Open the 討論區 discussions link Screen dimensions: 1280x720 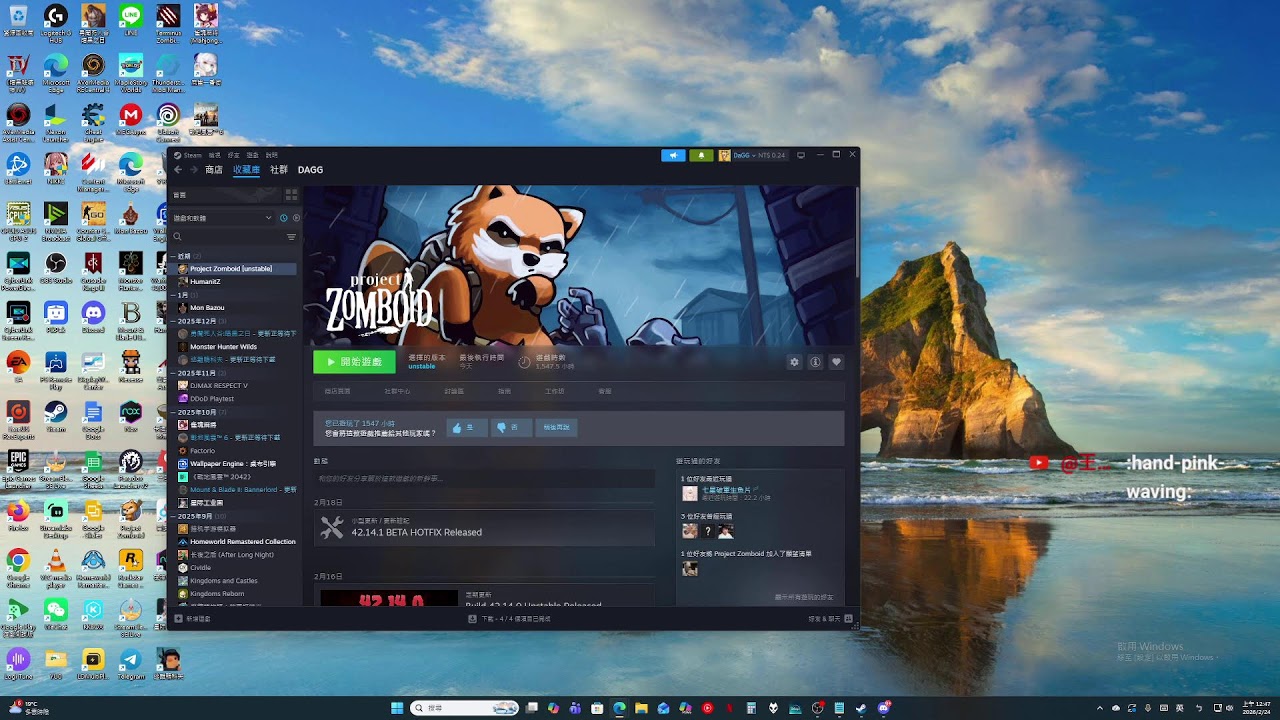click(454, 391)
